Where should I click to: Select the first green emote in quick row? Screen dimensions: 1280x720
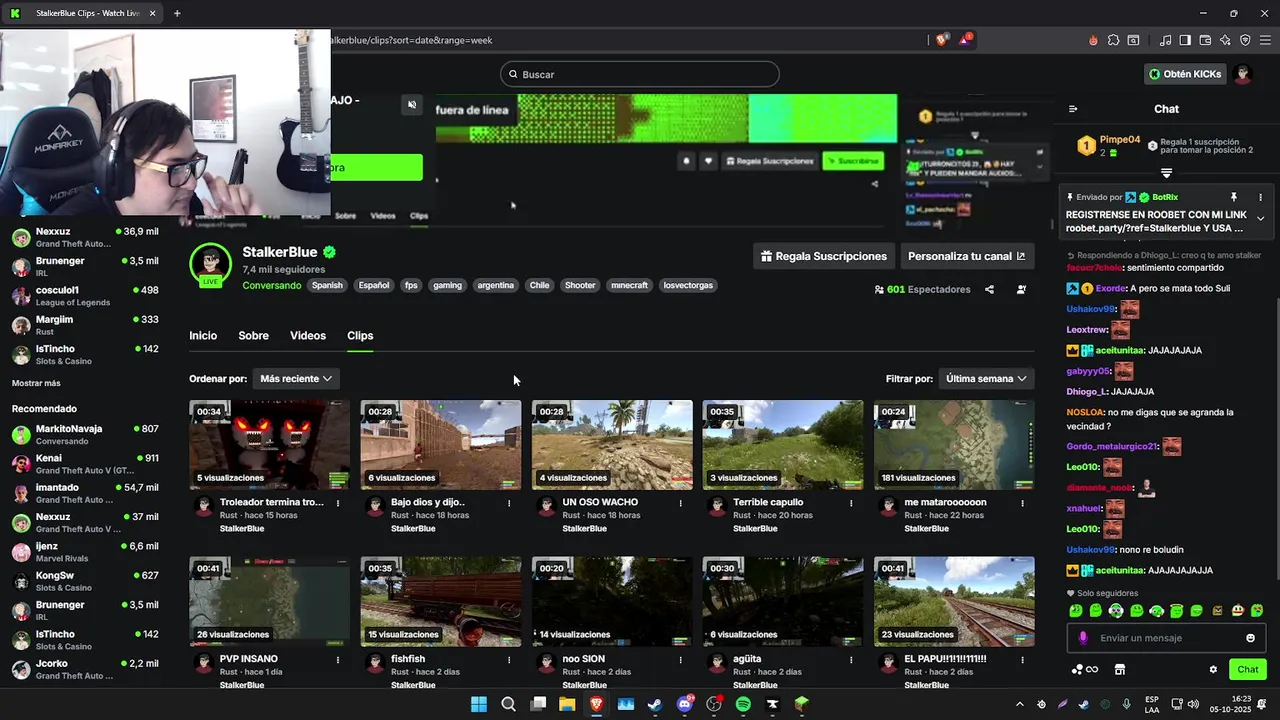(1076, 611)
